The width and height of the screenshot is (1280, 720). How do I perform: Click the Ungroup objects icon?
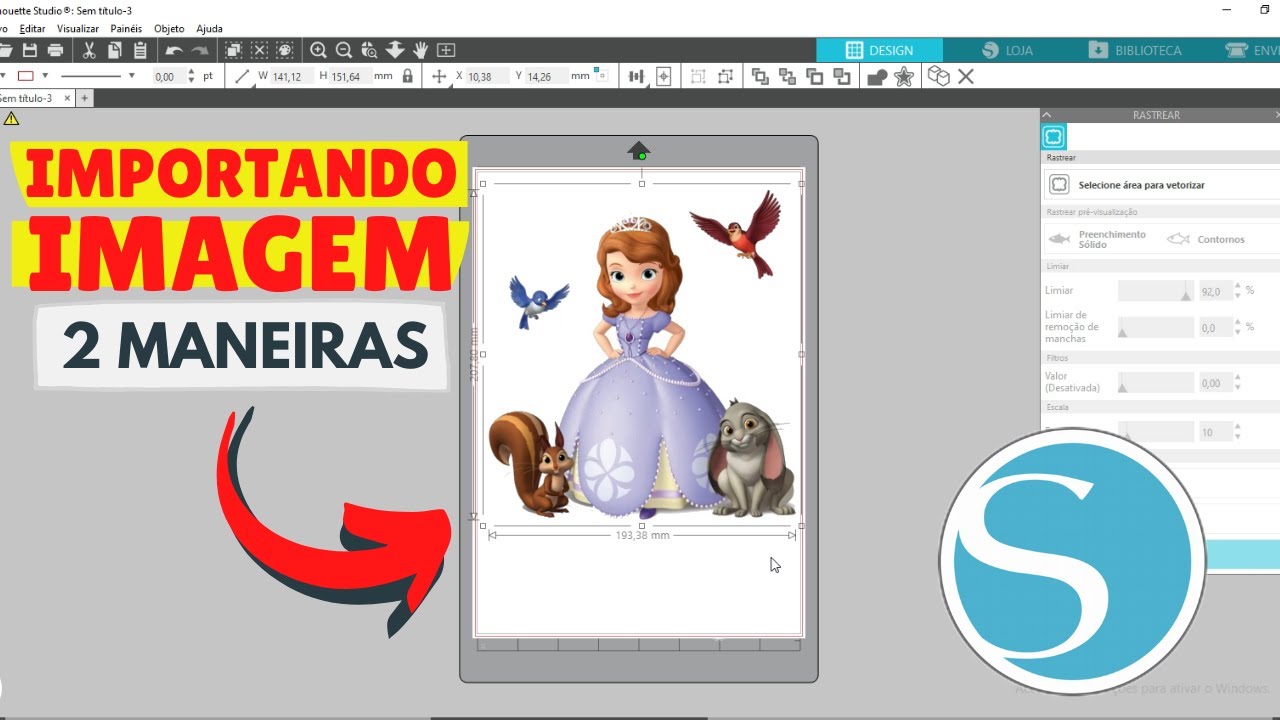coord(725,76)
